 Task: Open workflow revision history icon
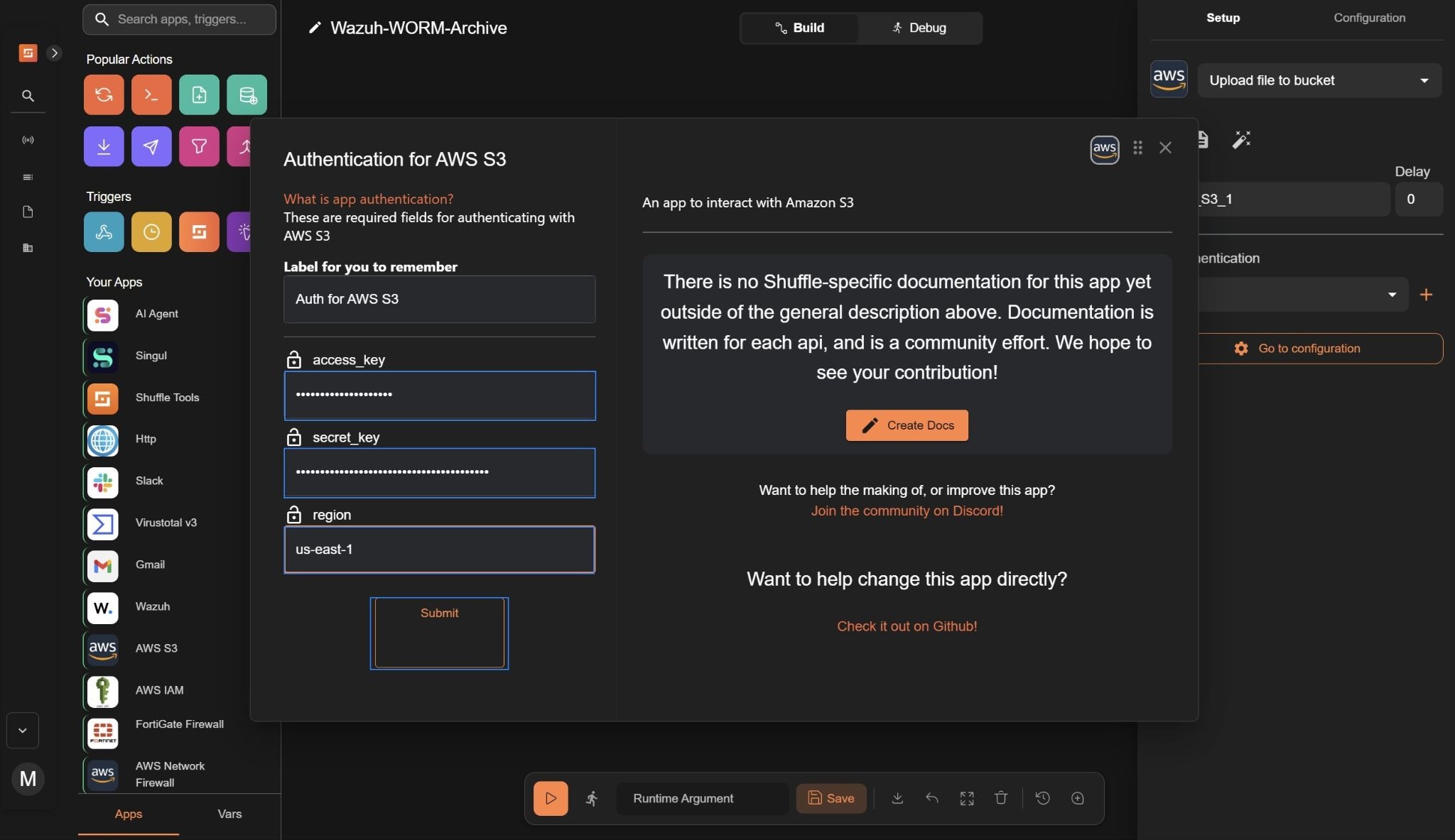coord(1042,798)
